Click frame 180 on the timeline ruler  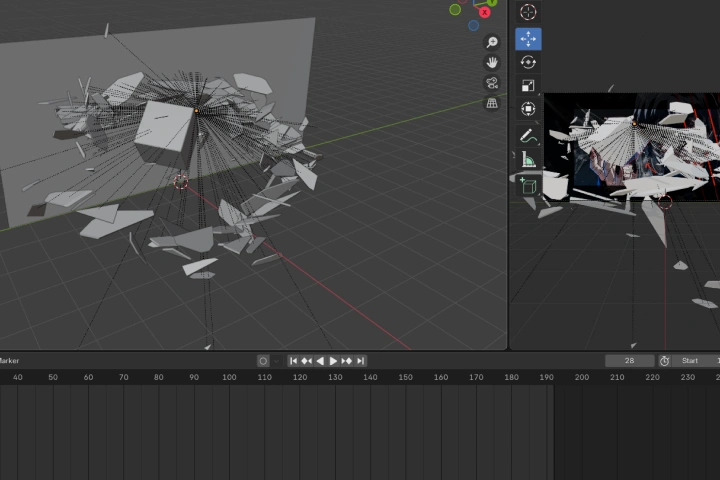(x=511, y=377)
